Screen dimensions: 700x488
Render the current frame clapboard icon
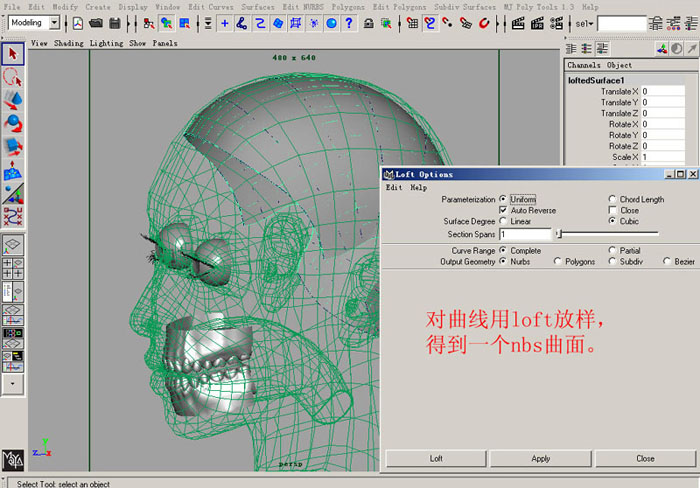(518, 23)
